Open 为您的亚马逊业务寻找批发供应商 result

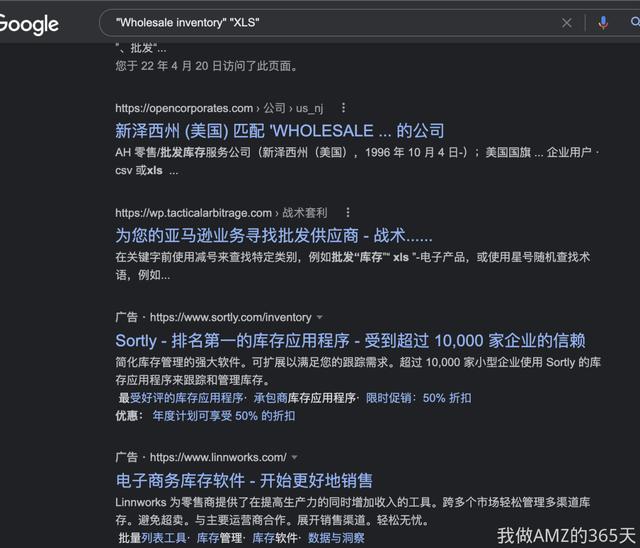point(274,235)
